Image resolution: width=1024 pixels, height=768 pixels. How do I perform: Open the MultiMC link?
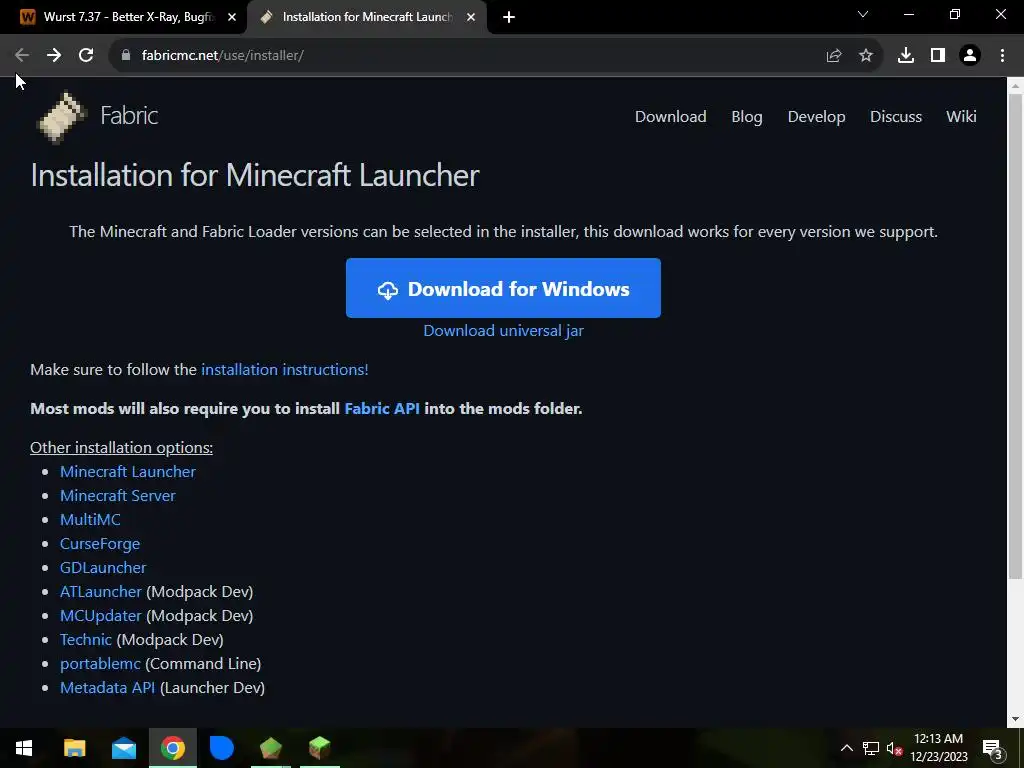click(x=90, y=520)
